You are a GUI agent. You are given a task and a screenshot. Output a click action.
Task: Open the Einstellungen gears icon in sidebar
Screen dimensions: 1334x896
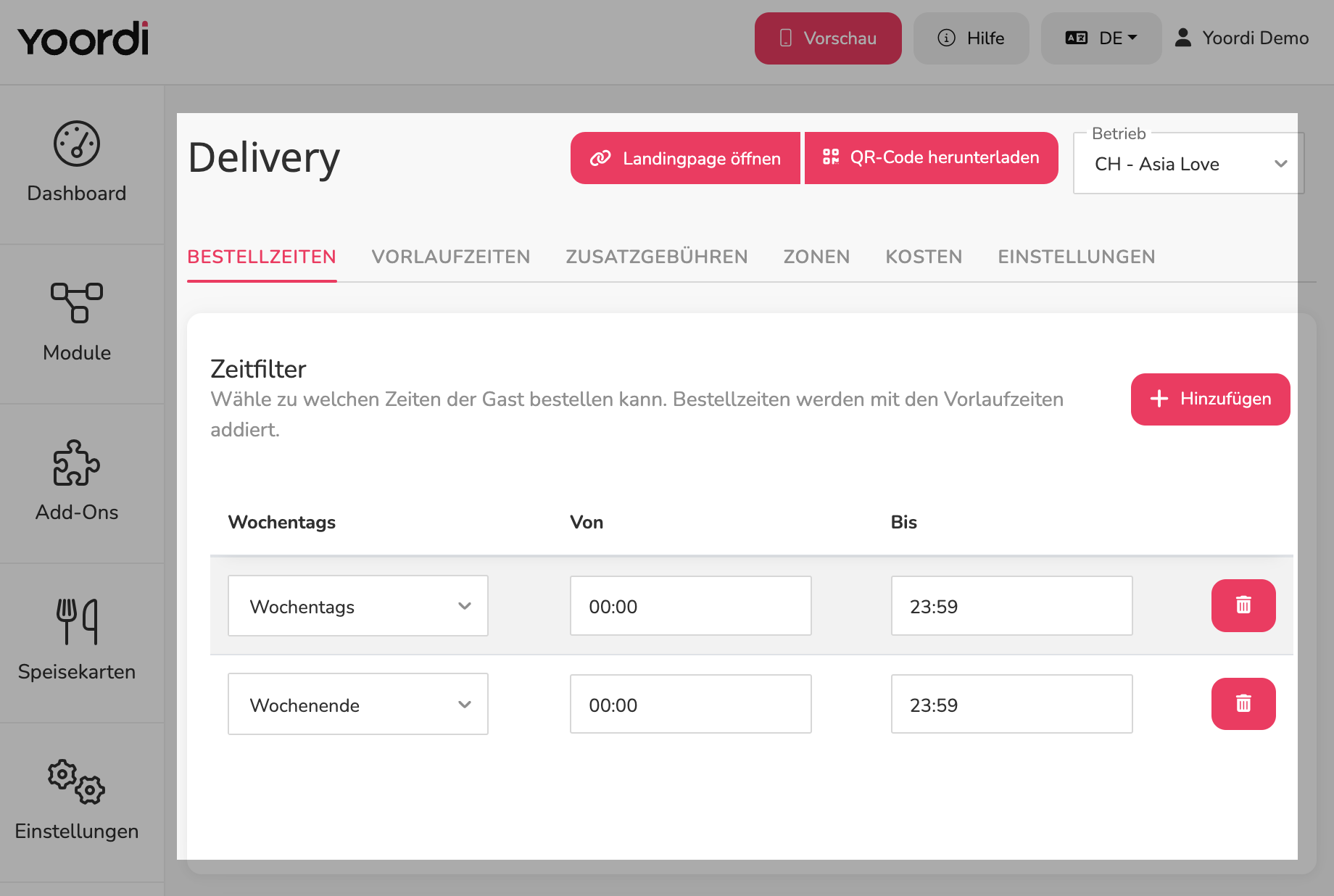[77, 781]
